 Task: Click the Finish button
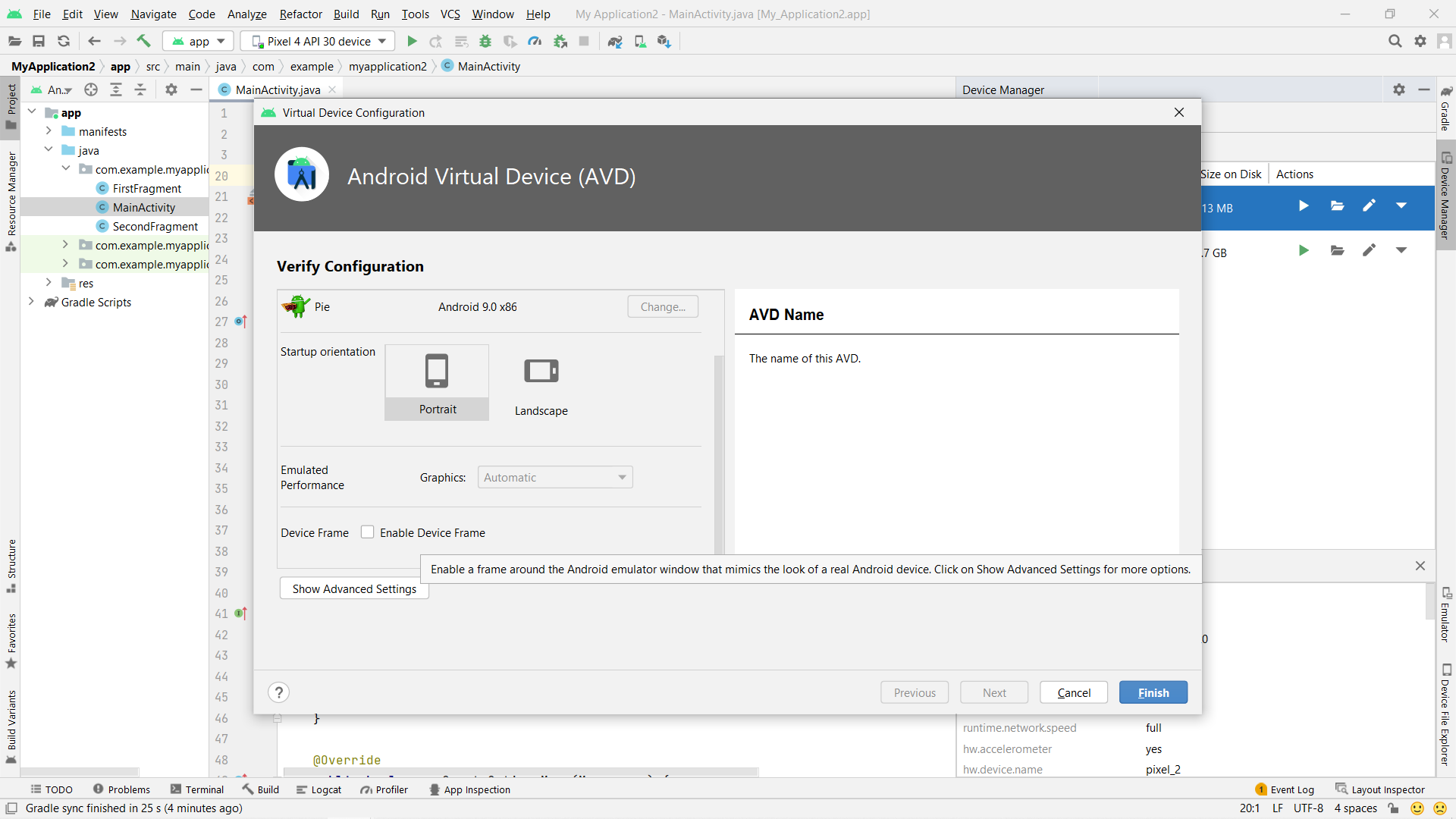point(1153,692)
